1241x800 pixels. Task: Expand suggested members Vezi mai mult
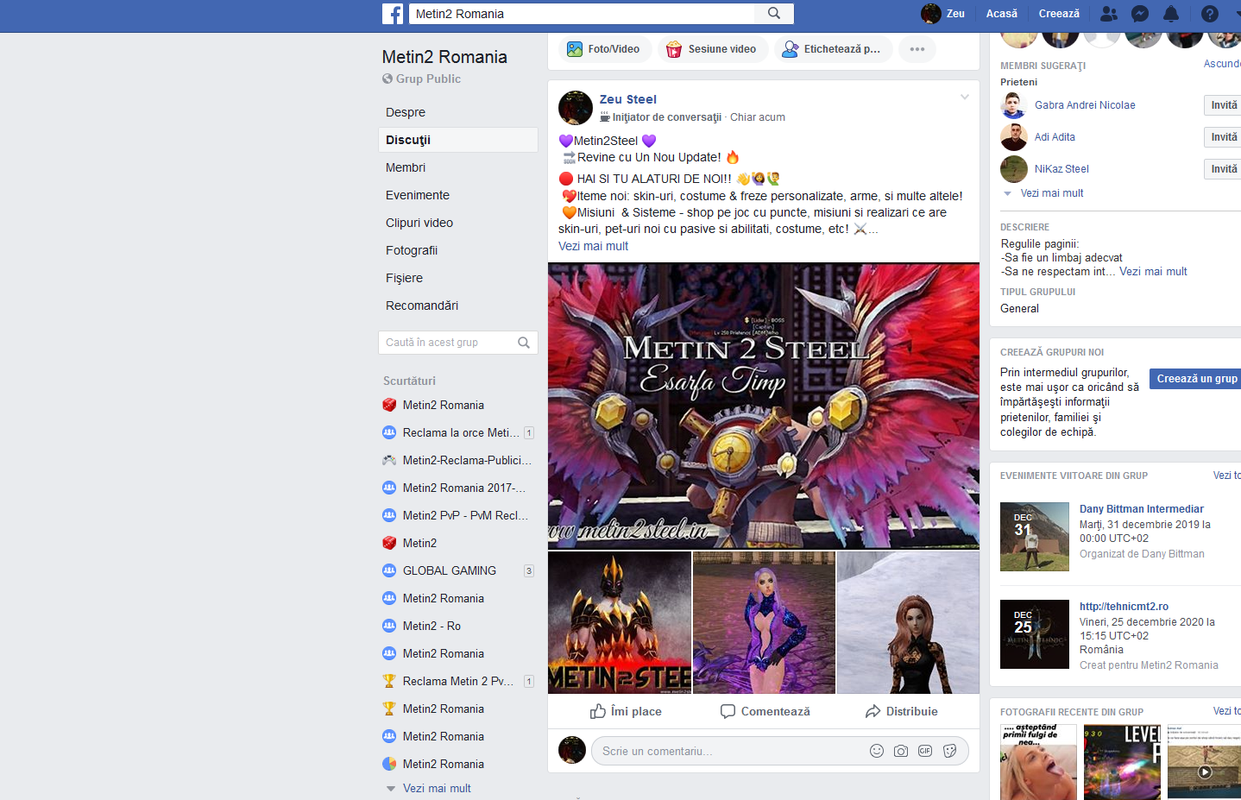pyautogui.click(x=1051, y=193)
